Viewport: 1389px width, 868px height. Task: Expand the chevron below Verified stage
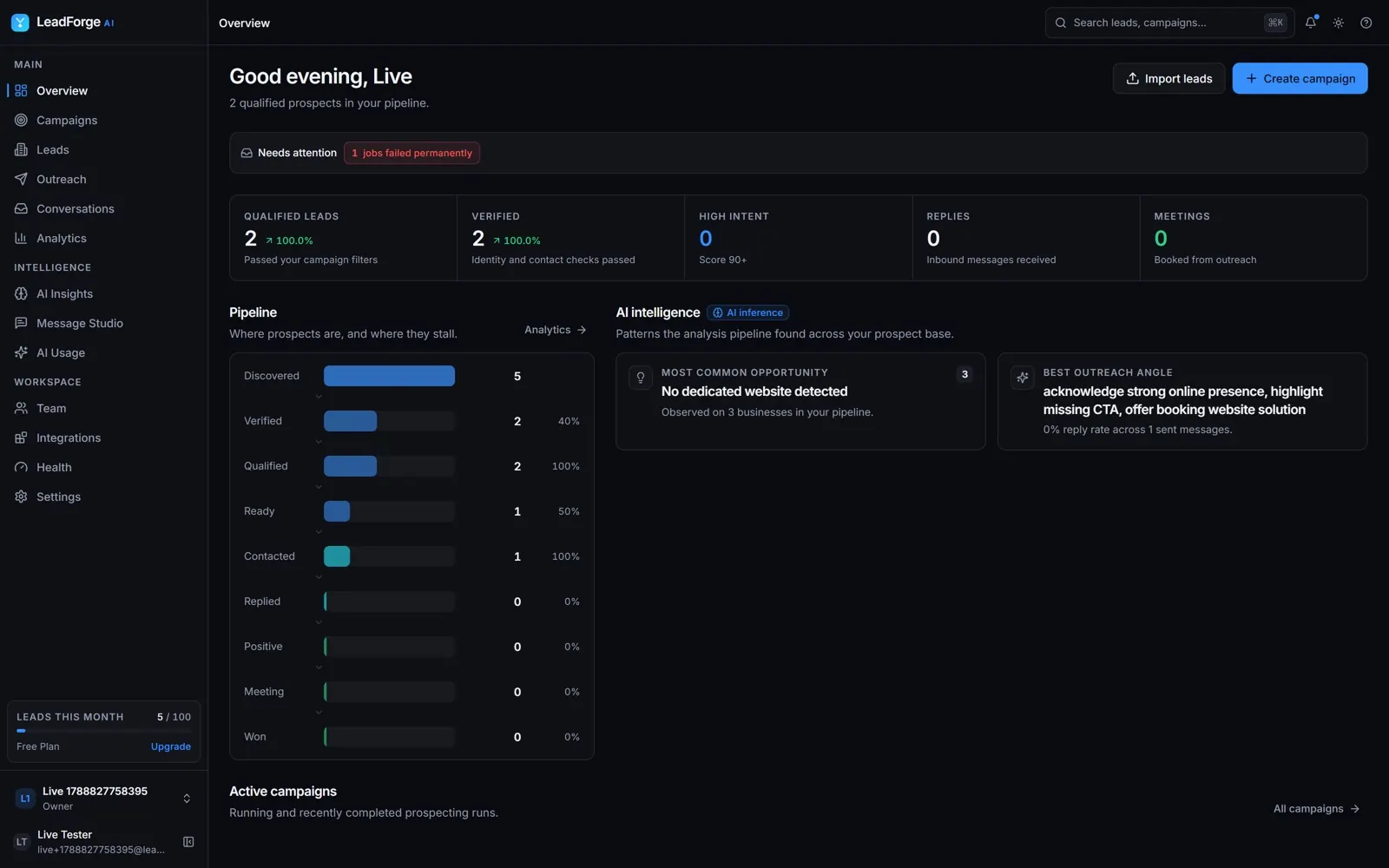click(319, 442)
